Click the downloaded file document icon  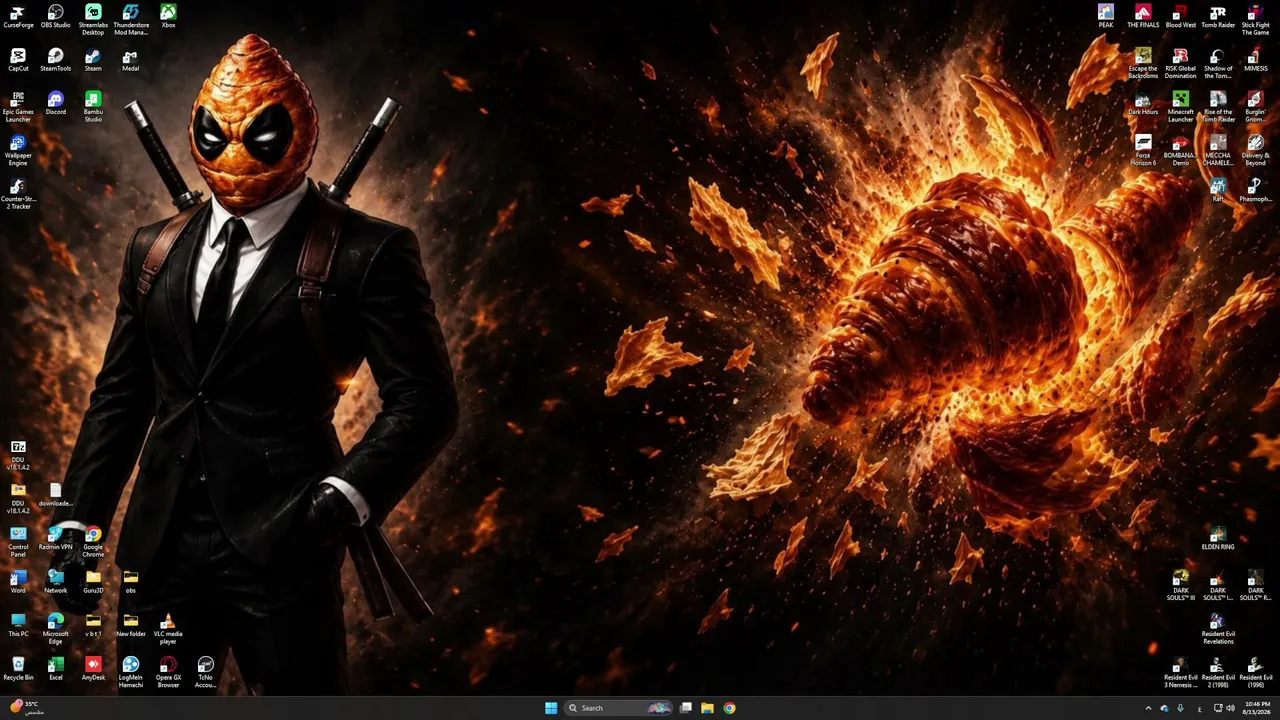point(56,495)
